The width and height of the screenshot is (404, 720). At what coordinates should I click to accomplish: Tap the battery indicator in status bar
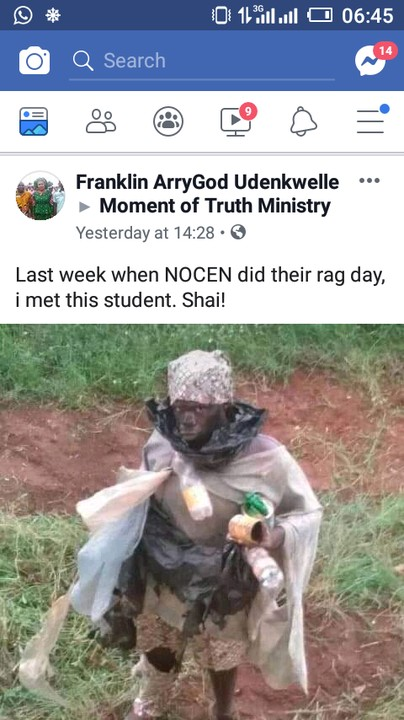pyautogui.click(x=320, y=16)
